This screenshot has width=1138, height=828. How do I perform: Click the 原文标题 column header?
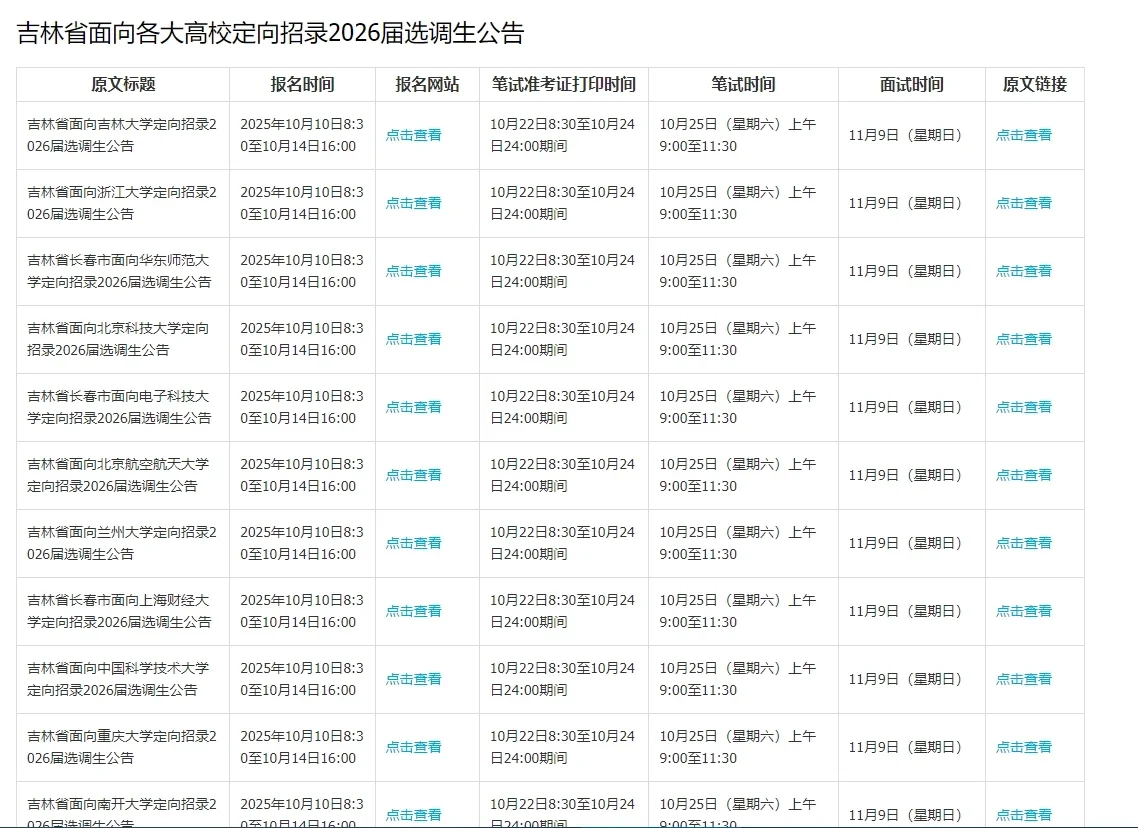point(123,84)
